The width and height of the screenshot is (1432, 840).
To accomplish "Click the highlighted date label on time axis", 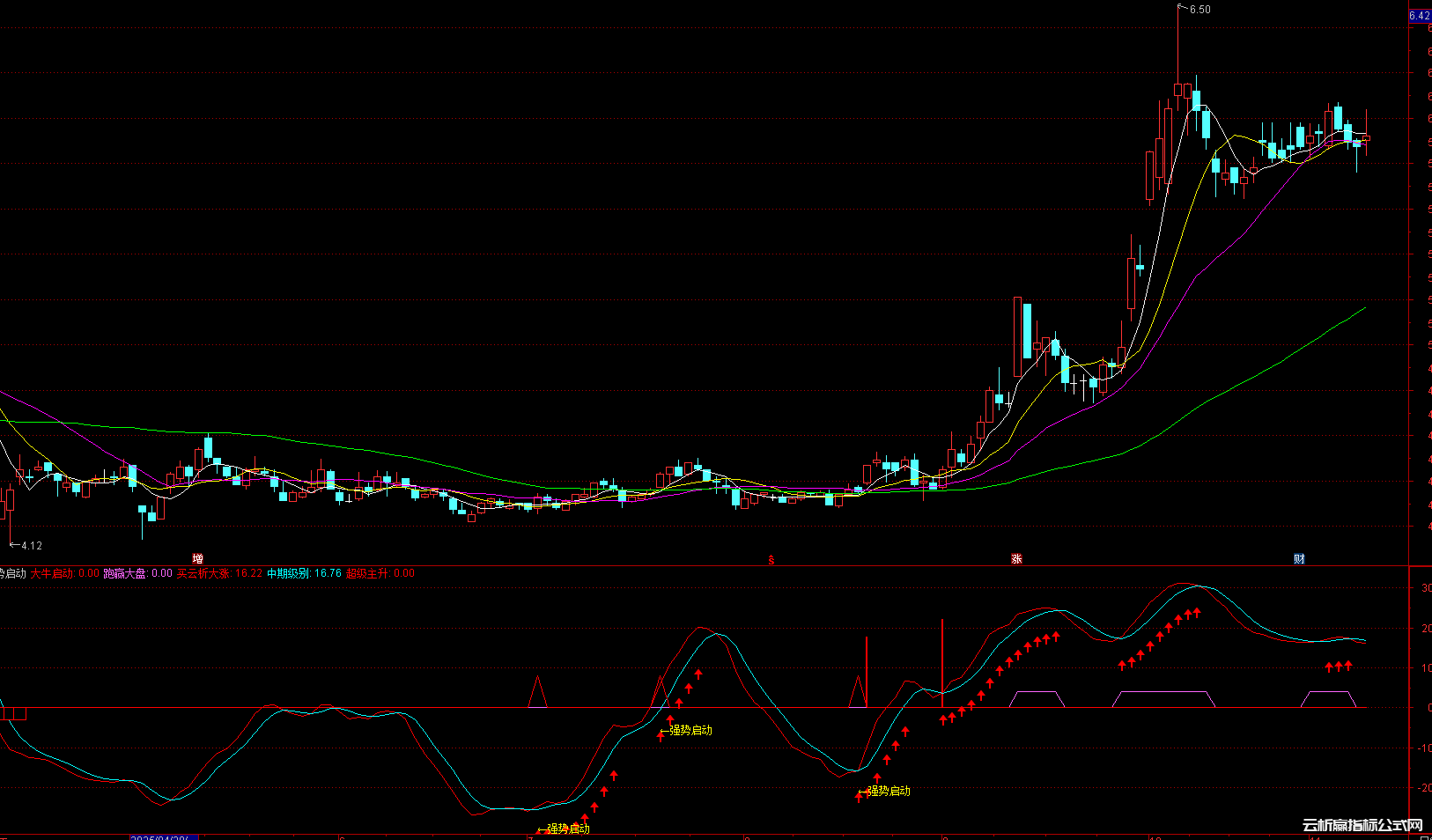I will click(164, 837).
